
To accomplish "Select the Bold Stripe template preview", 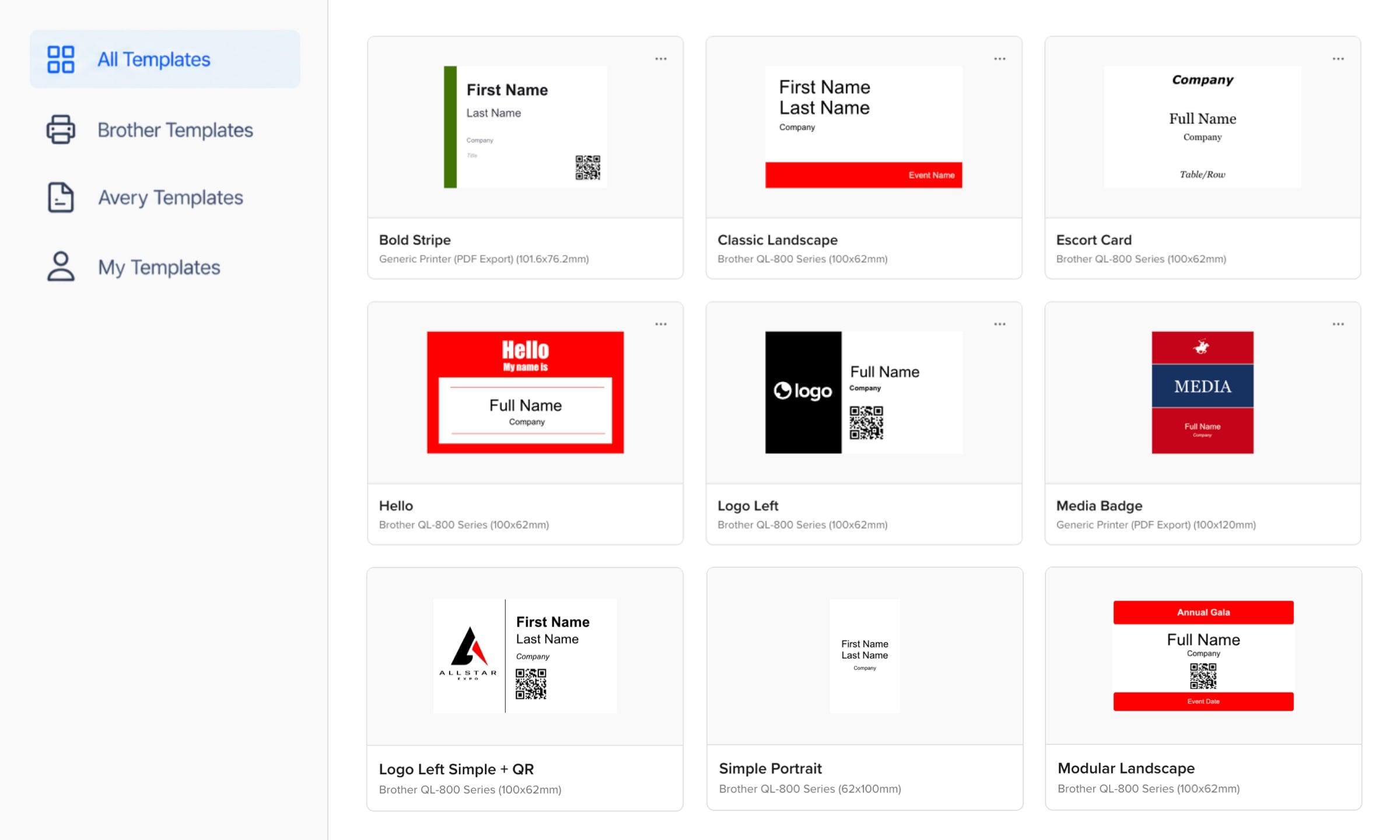I will (x=525, y=127).
